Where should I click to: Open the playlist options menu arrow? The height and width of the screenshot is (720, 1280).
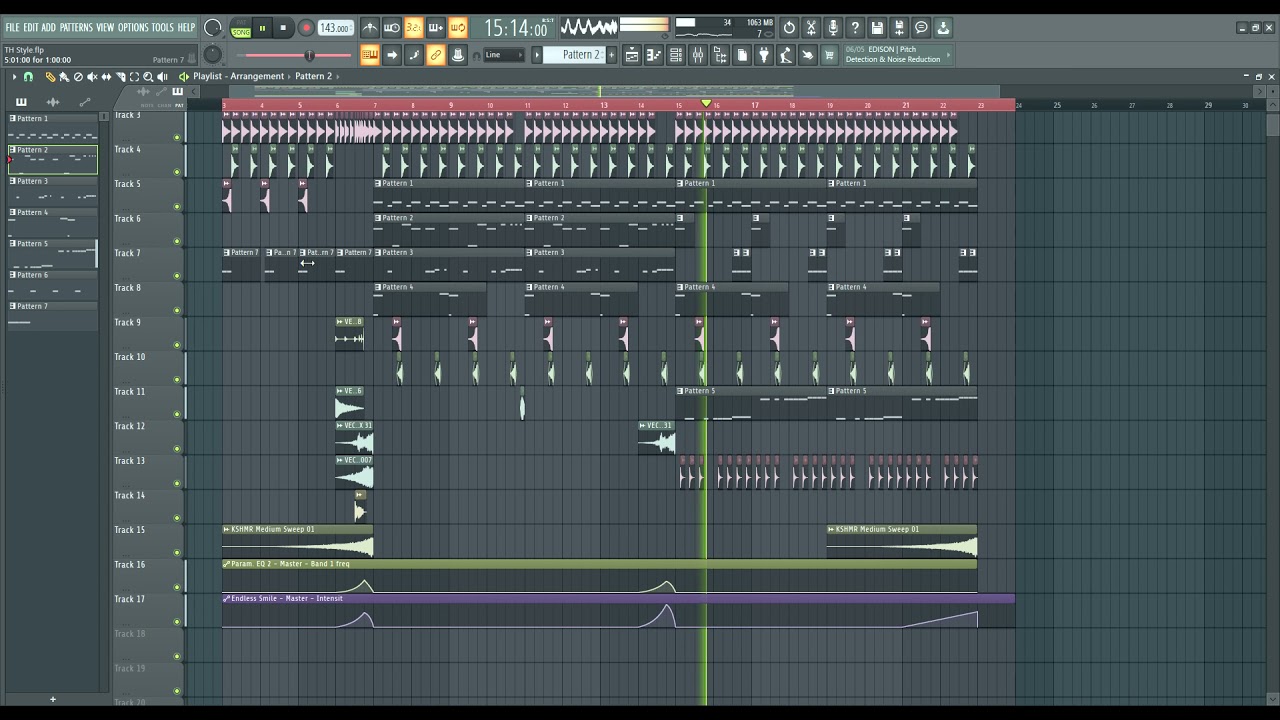point(14,77)
